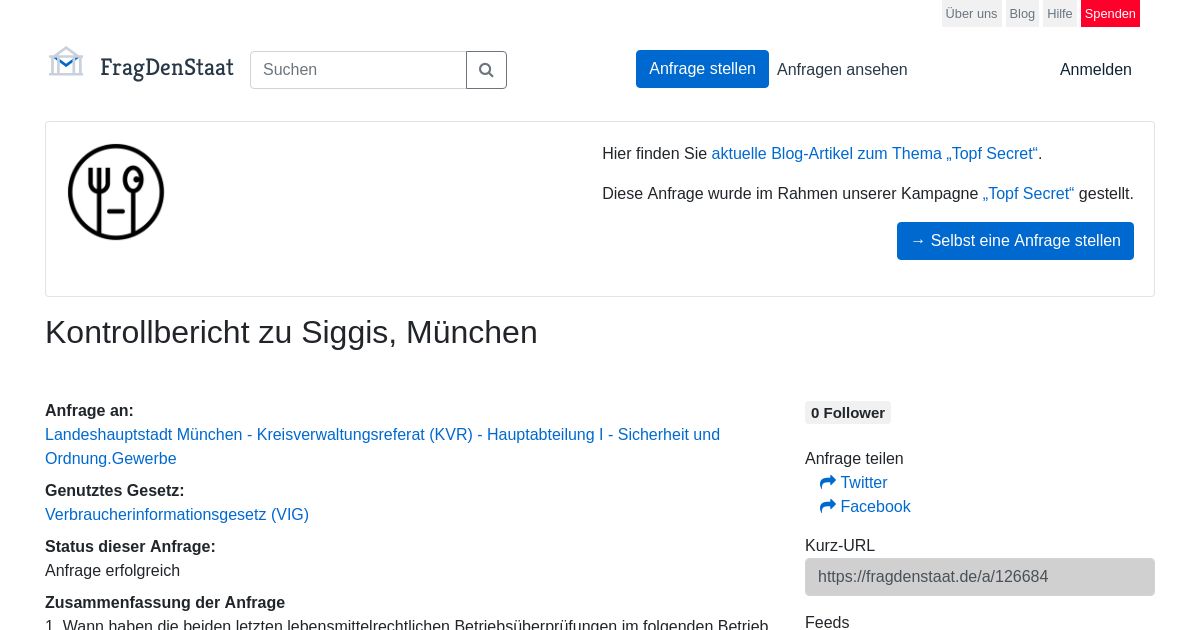Open the Über uns page
This screenshot has height=630, width=1200.
pos(971,14)
